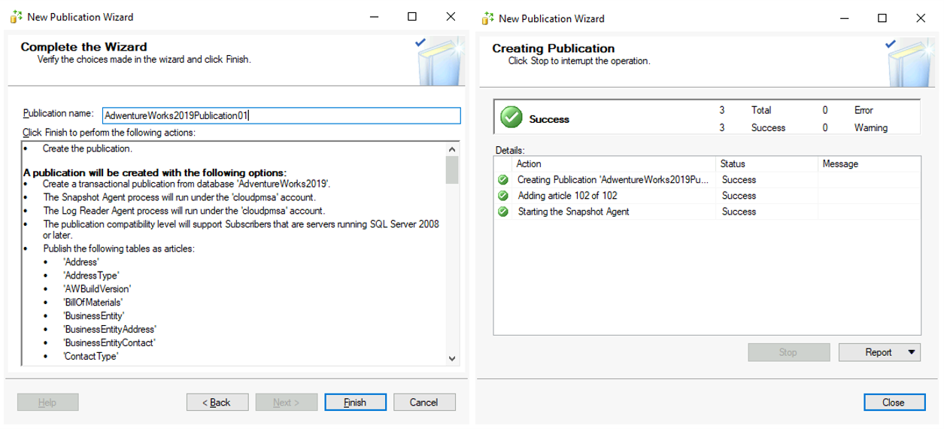Open the Report dropdown menu
944x429 pixels.
click(x=879, y=352)
